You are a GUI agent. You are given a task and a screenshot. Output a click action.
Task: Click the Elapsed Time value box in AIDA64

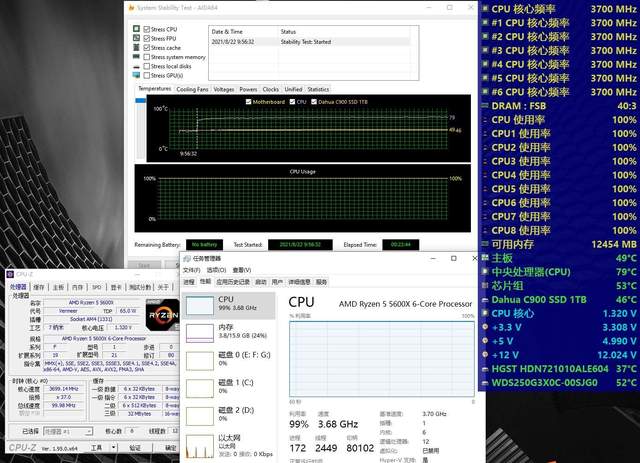[x=400, y=245]
